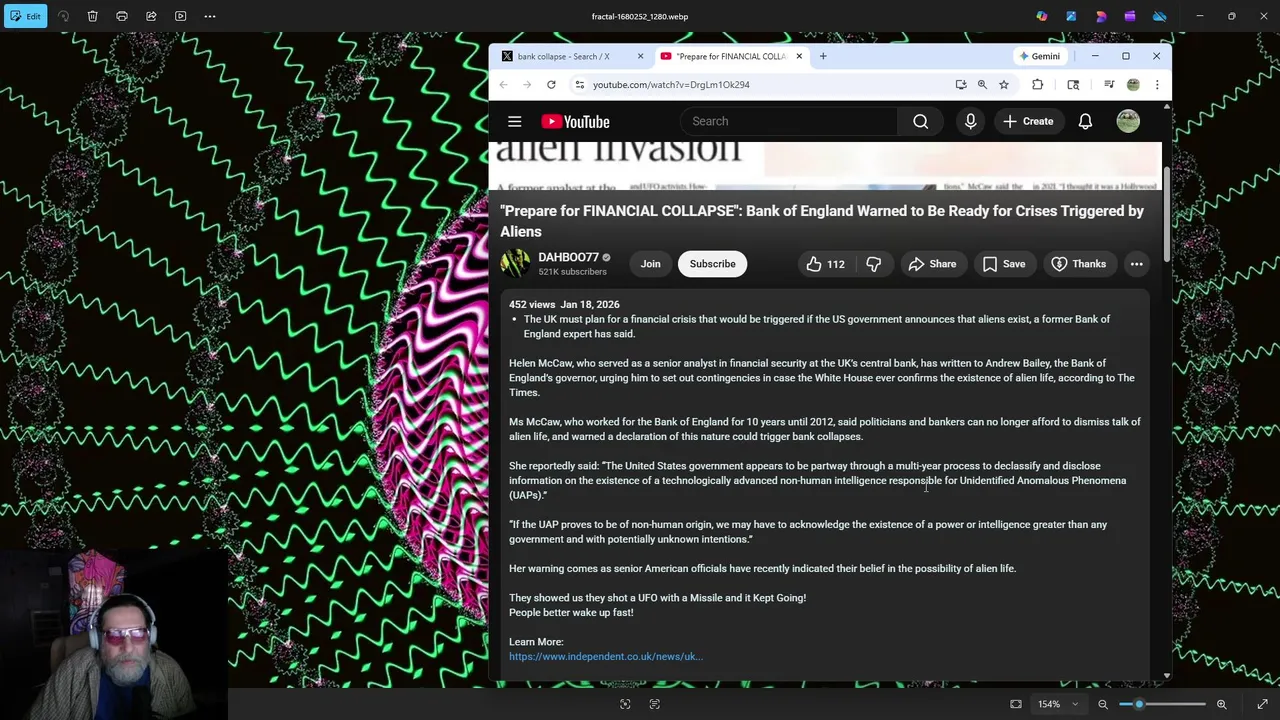The height and width of the screenshot is (720, 1280).
Task: Click the rotate image icon in Photos
Action: (64, 16)
